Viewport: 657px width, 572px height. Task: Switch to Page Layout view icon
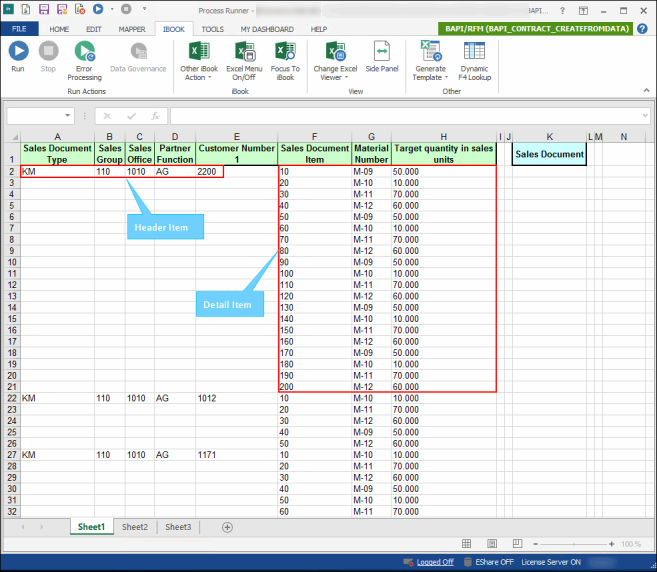pyautogui.click(x=492, y=544)
